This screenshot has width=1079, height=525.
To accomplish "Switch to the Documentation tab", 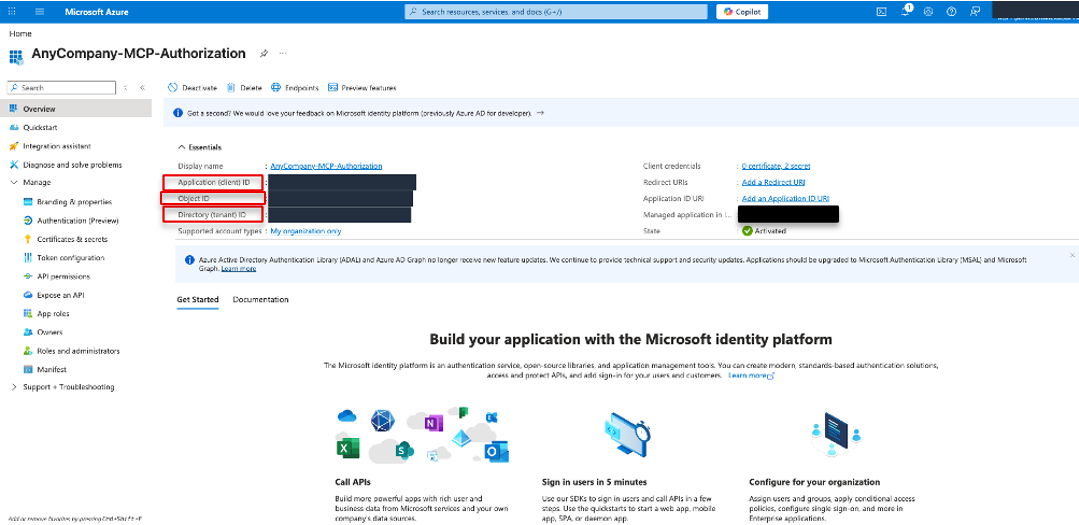I will (x=261, y=300).
